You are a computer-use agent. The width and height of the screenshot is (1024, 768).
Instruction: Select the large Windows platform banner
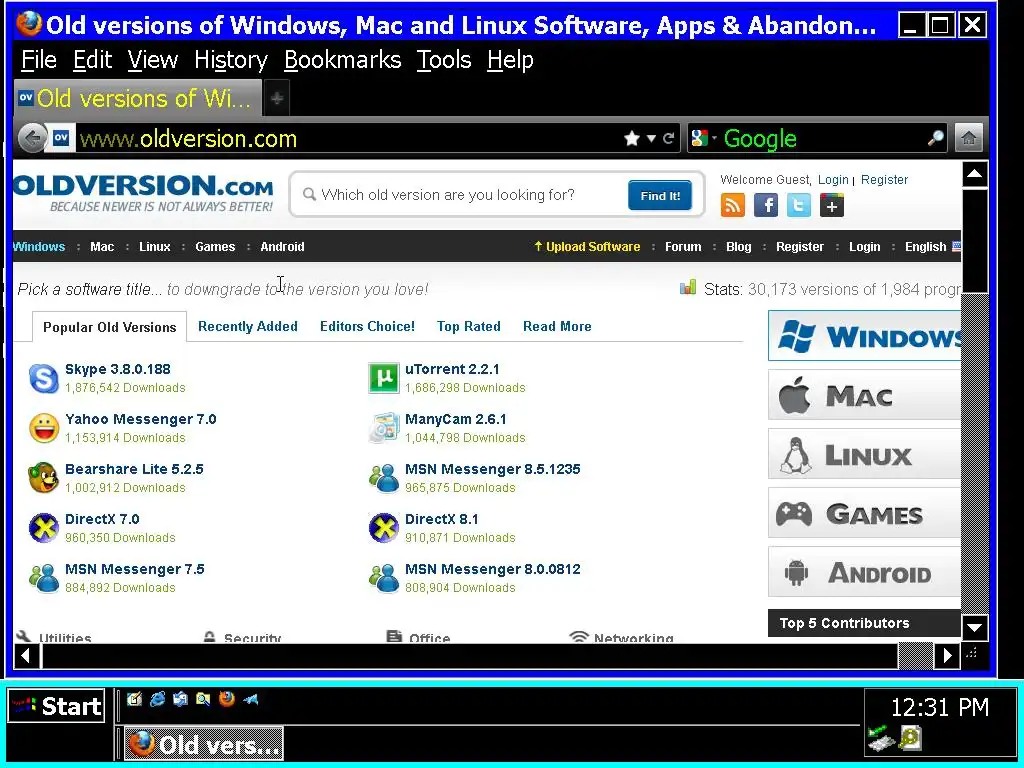click(864, 336)
